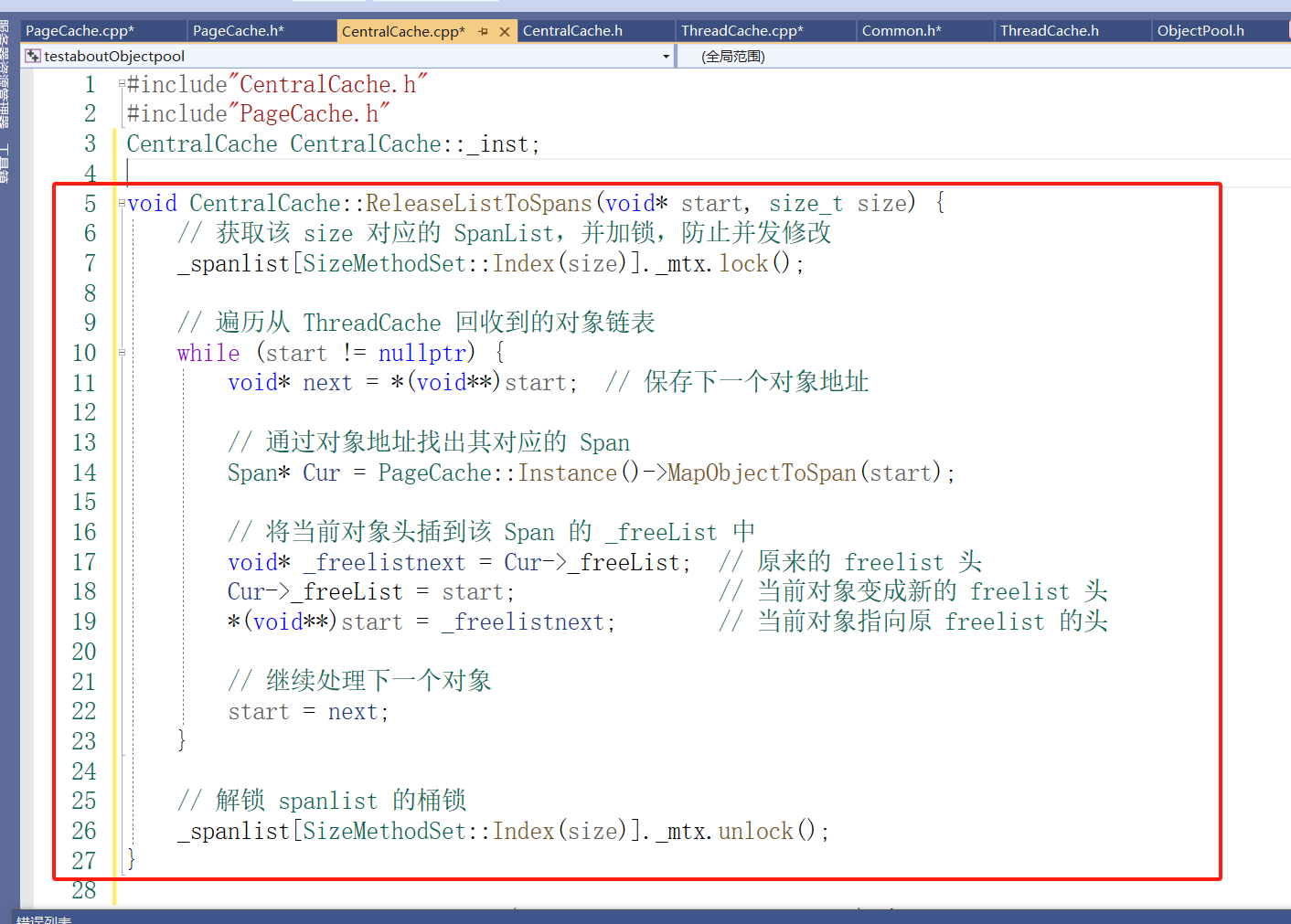1291x924 pixels.
Task: Click line number 27 in the margin
Action: click(x=84, y=861)
